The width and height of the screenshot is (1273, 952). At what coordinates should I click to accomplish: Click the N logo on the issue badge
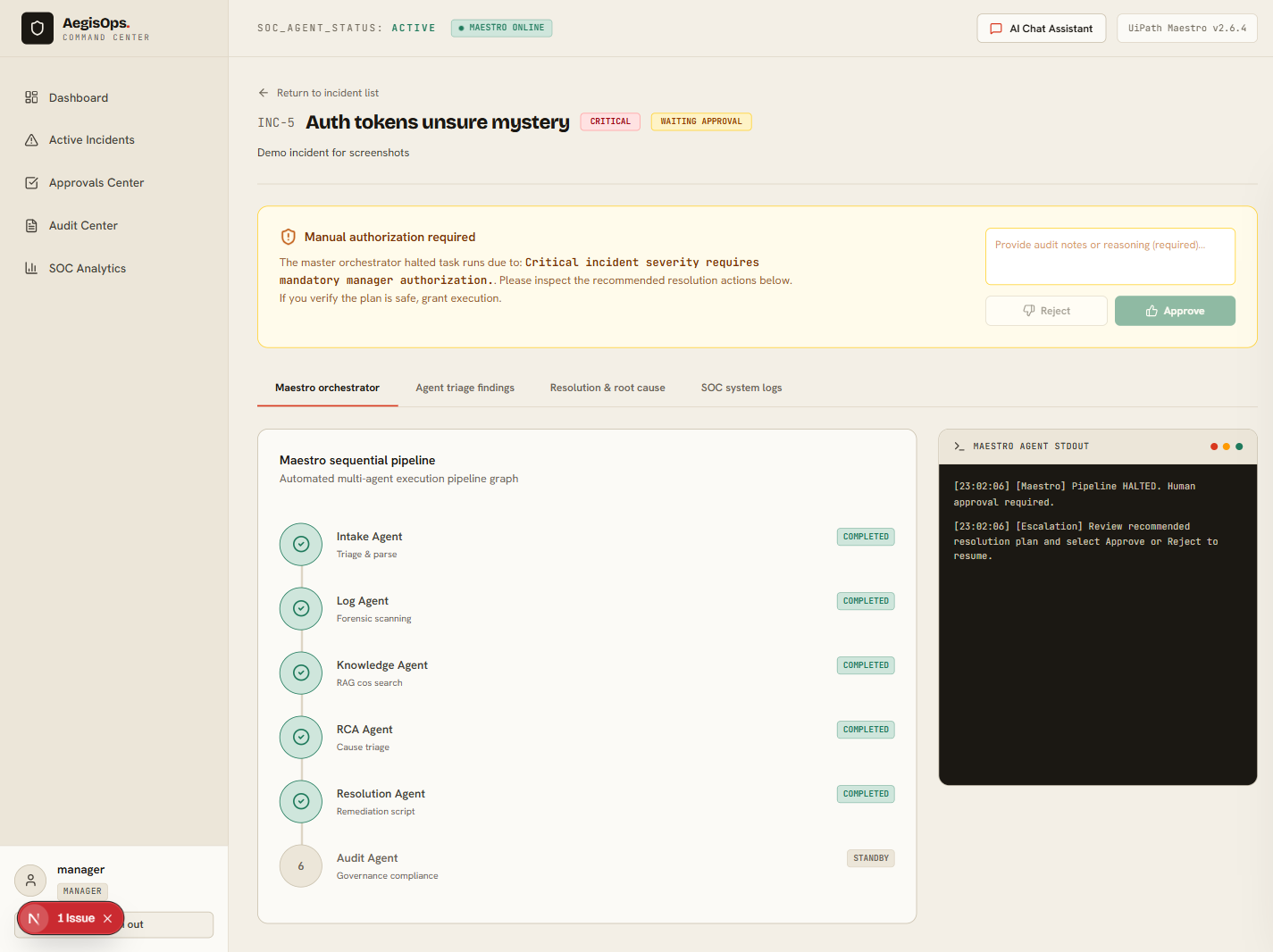point(34,918)
